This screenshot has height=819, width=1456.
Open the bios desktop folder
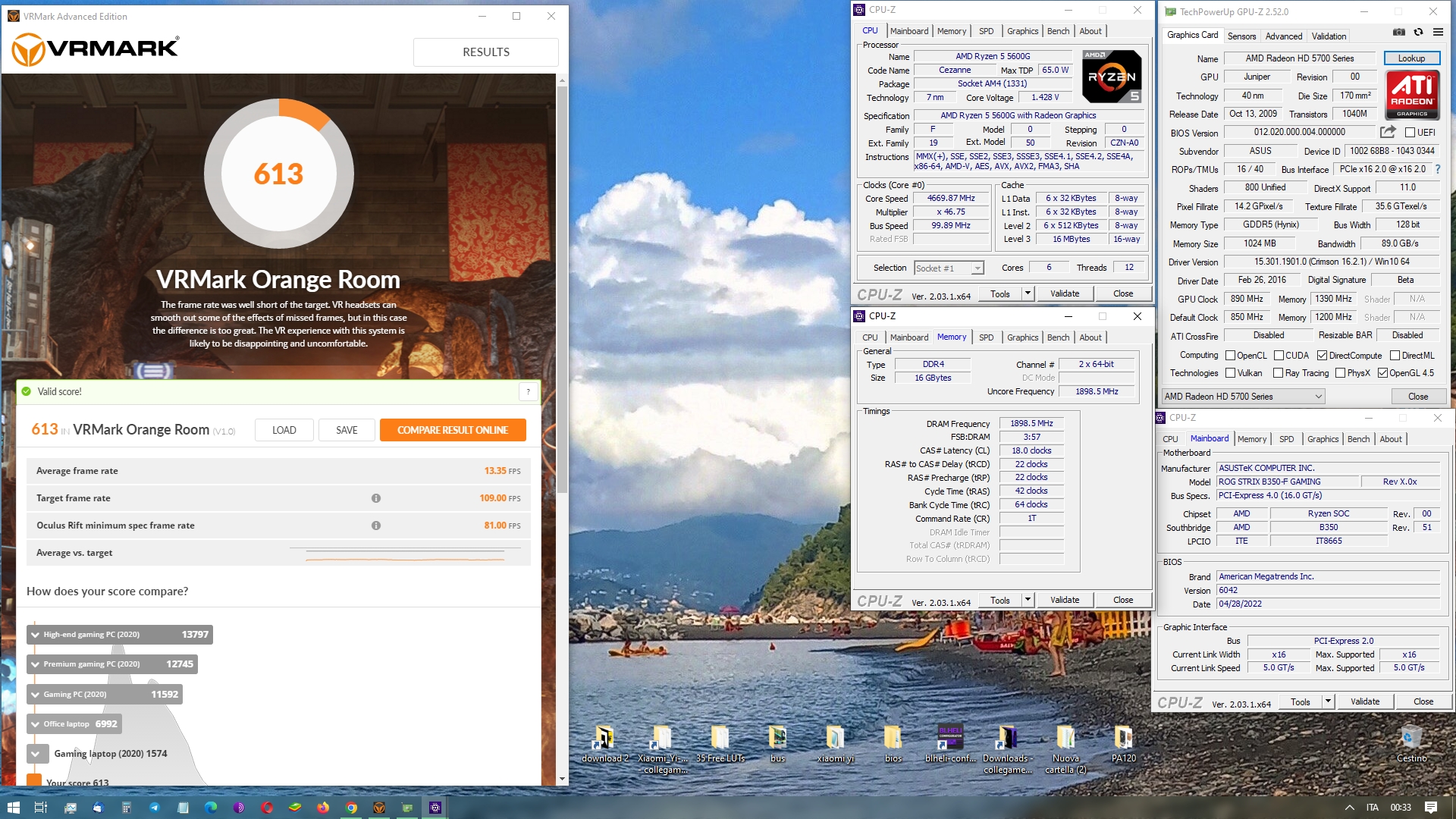click(x=893, y=745)
